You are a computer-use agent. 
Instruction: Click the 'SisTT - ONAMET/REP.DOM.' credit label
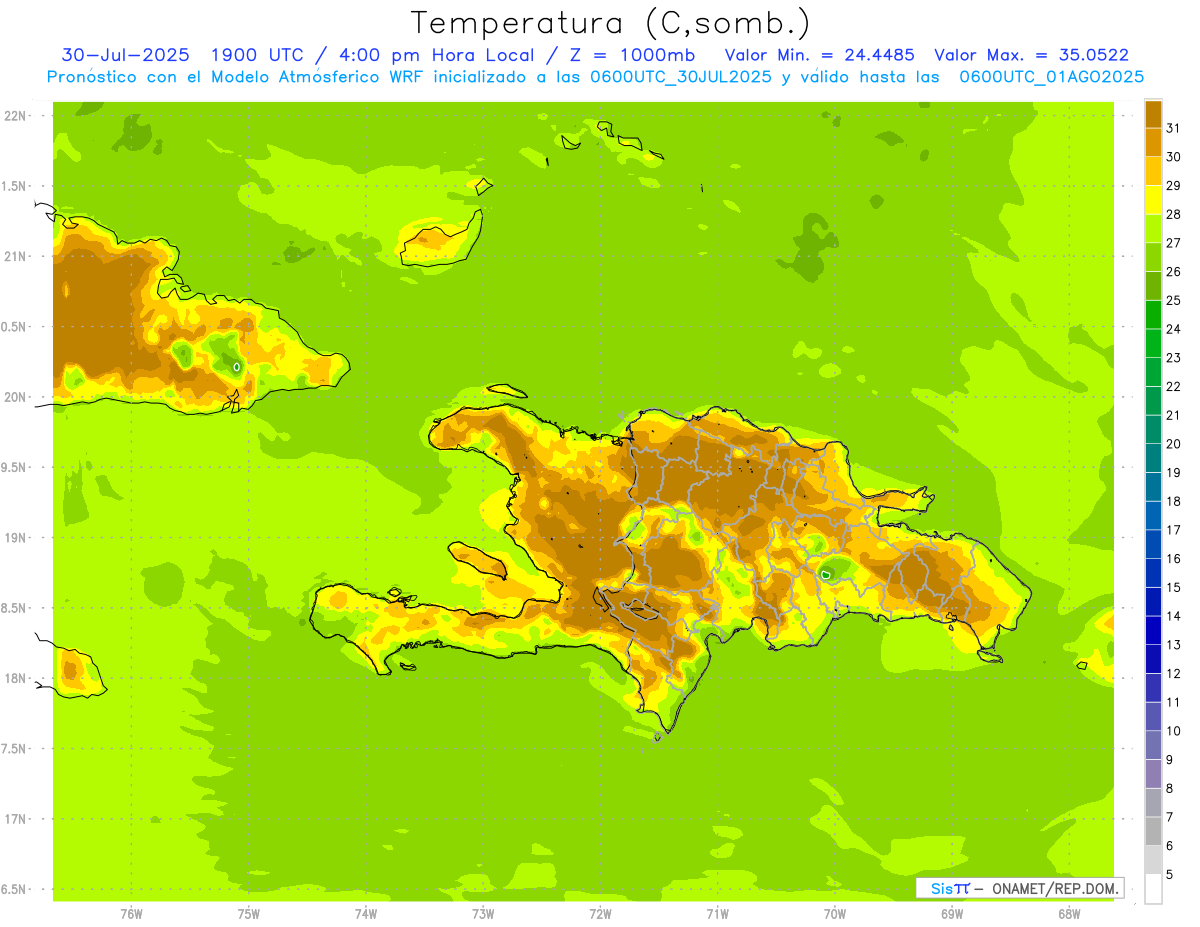tap(1020, 888)
